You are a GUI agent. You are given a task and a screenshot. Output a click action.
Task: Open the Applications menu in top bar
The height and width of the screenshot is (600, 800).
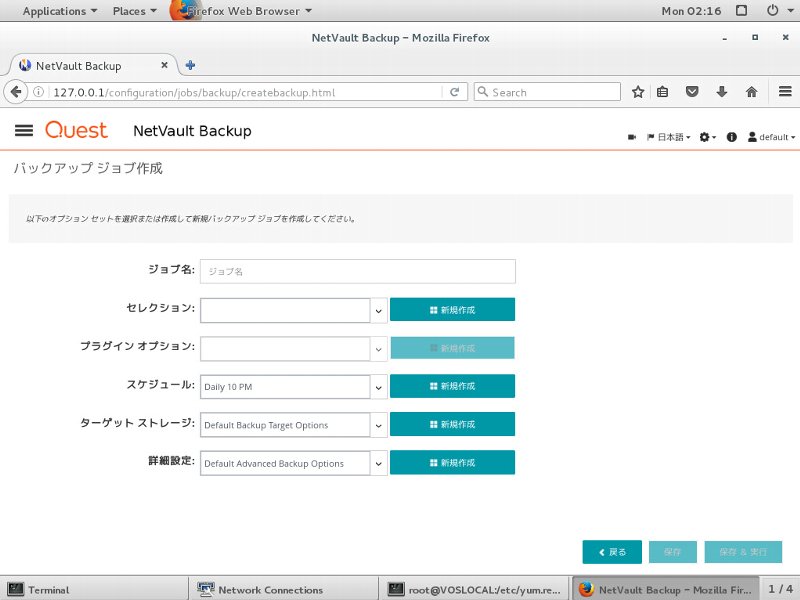pos(59,11)
